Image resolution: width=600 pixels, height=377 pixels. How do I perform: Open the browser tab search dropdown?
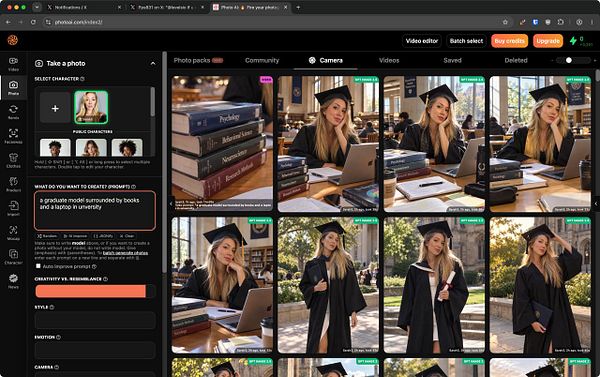pos(37,7)
